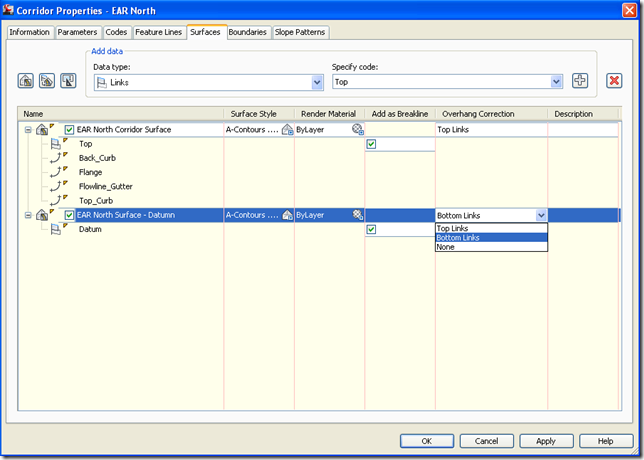The height and width of the screenshot is (460, 644).
Task: Click the feature line icon beside Flowline_Gutter
Action: point(55,186)
